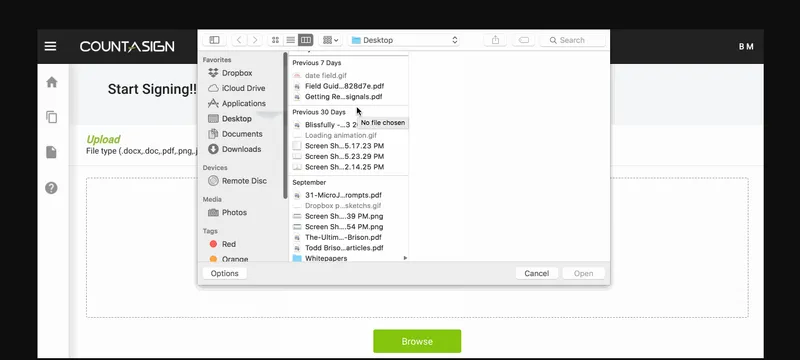Open the item grouping dropdown
Screen dimensions: 800x360
(331, 40)
